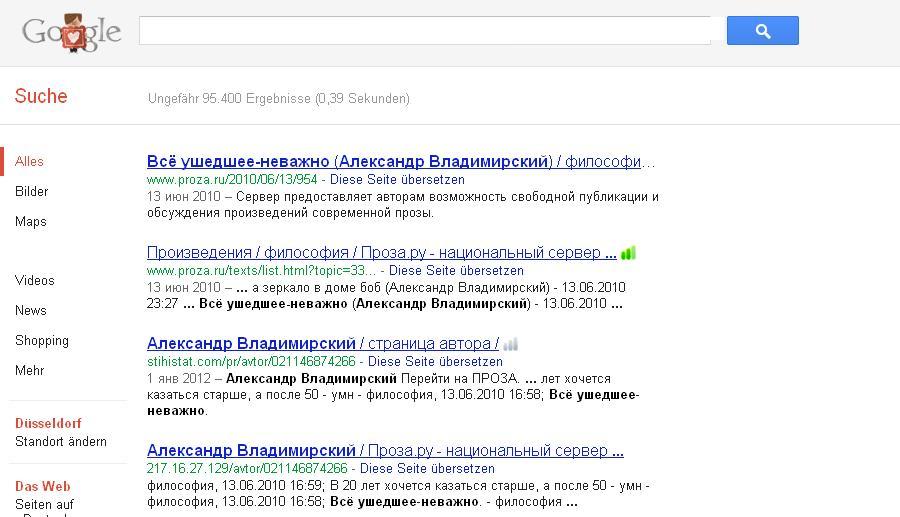This screenshot has width=900, height=517.
Task: Translate the 217.16.27.129 result page
Action: [427, 469]
